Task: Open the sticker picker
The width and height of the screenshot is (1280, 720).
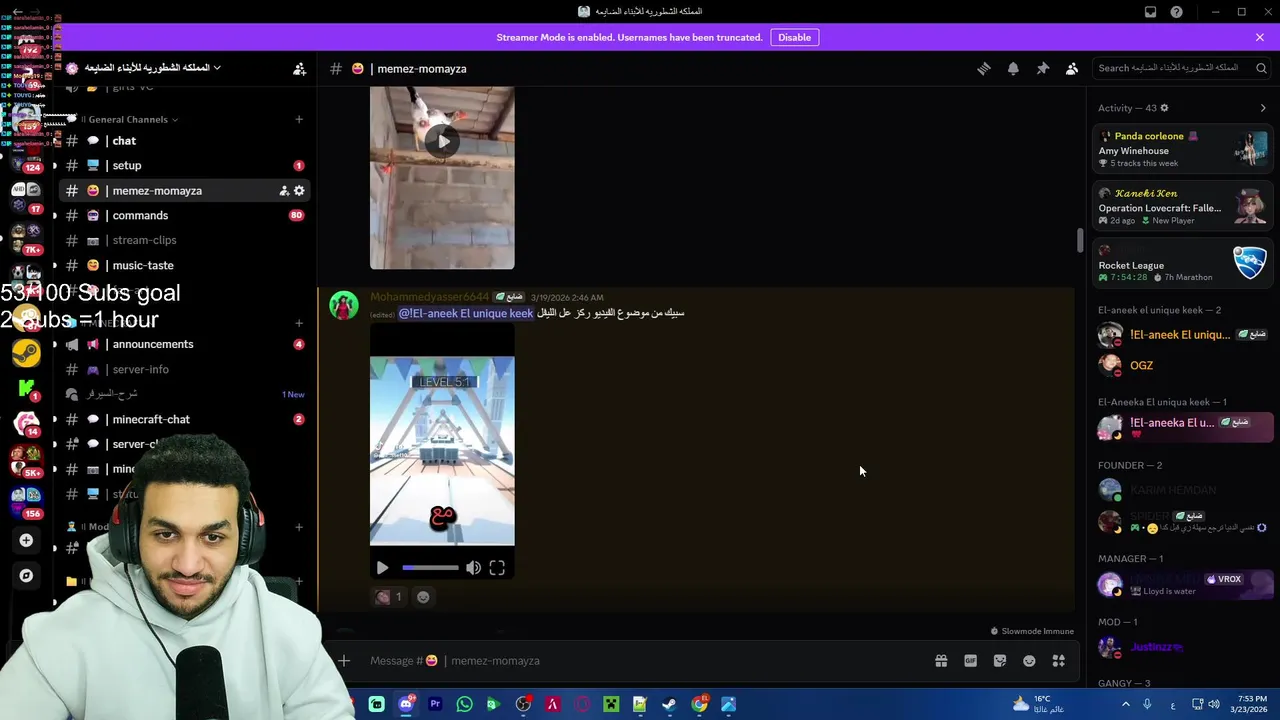Action: (1000, 661)
